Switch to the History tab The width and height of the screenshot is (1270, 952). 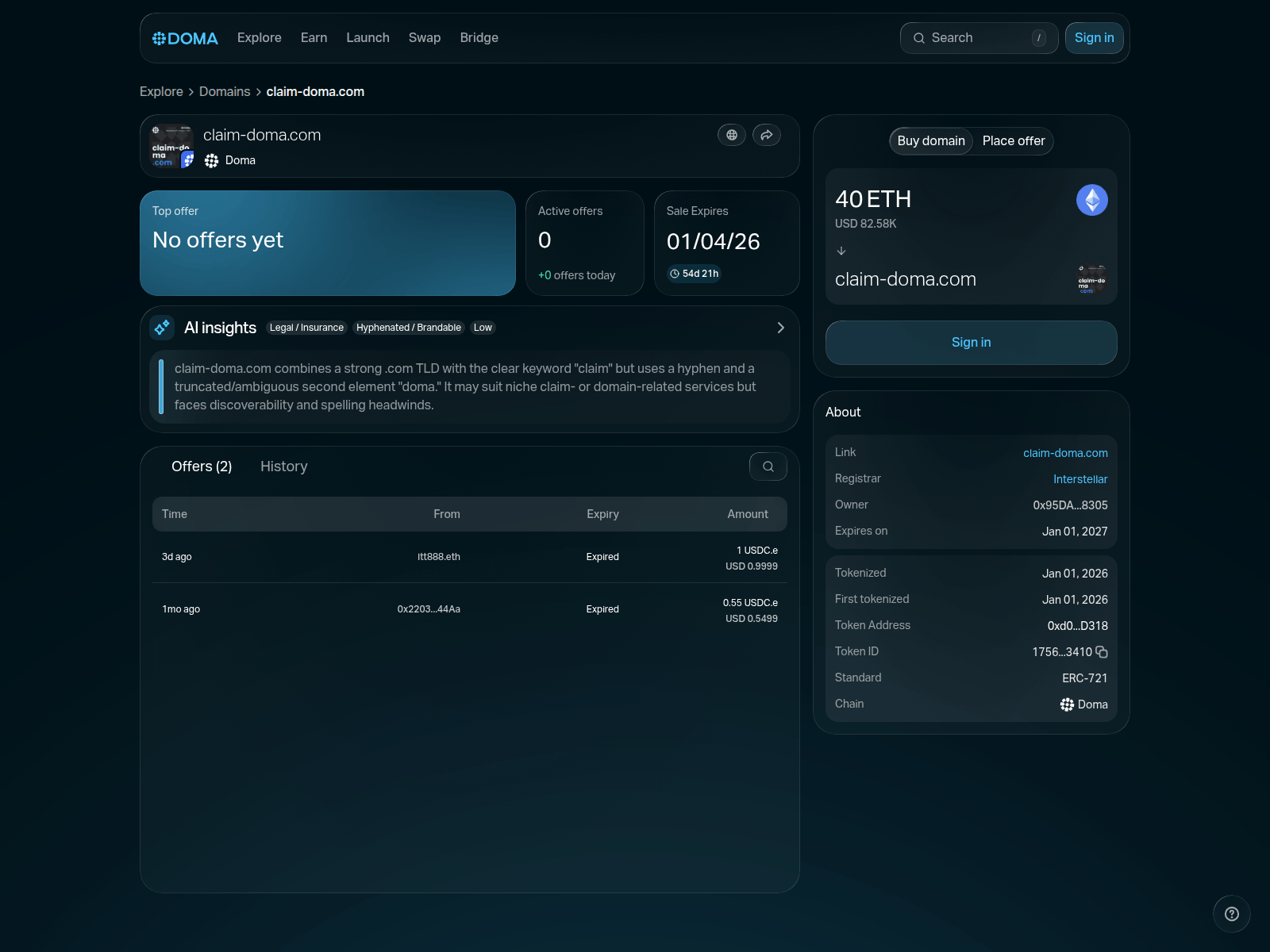click(284, 466)
